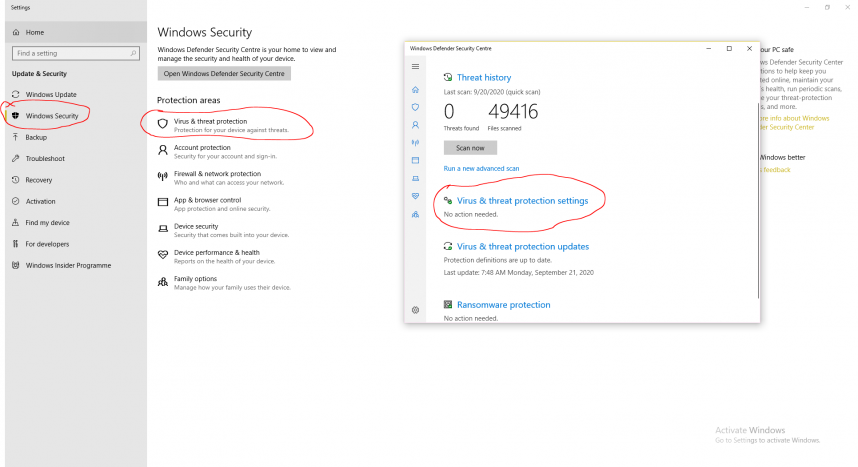Open Virus & threat protection settings link
The width and height of the screenshot is (858, 467).
[x=523, y=200]
